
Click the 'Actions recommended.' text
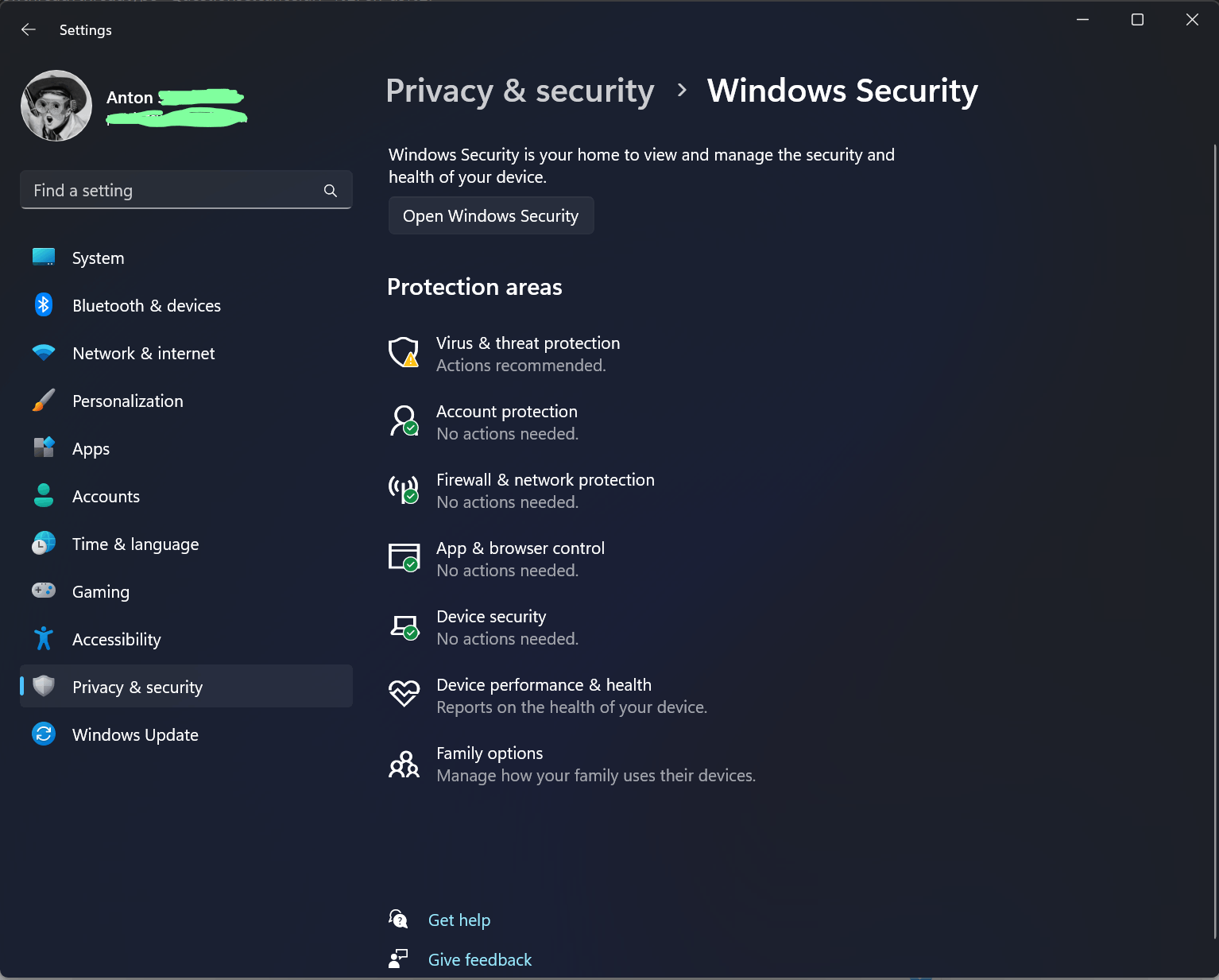pyautogui.click(x=521, y=366)
